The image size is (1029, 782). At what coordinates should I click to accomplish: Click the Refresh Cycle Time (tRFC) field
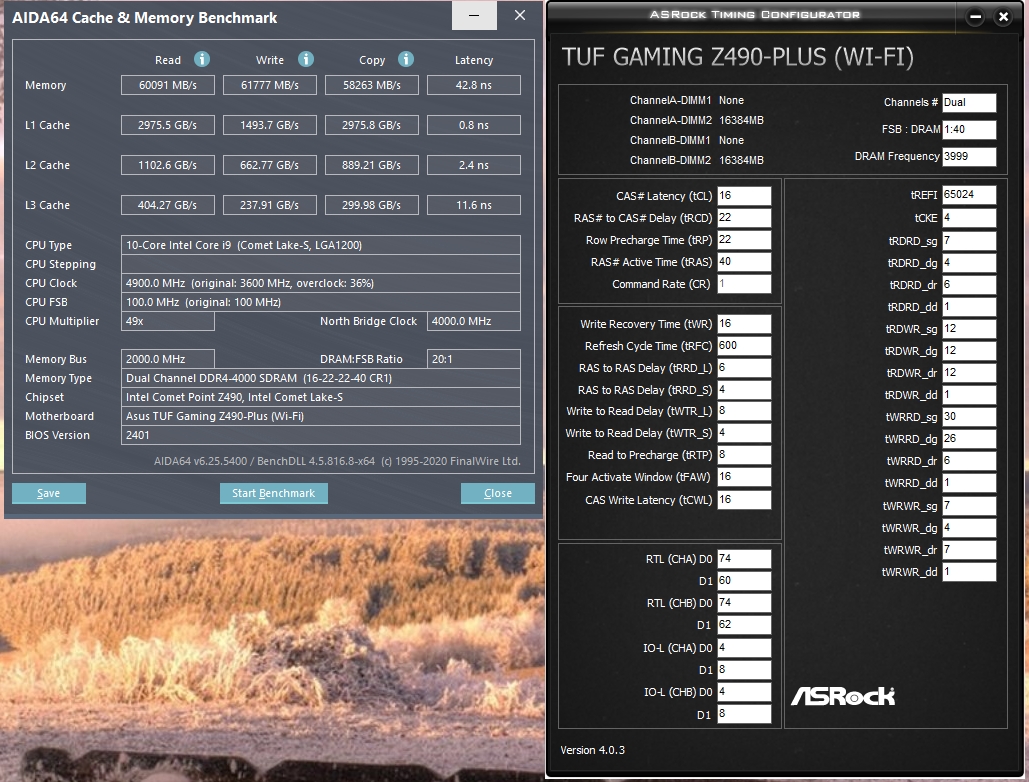coord(744,346)
